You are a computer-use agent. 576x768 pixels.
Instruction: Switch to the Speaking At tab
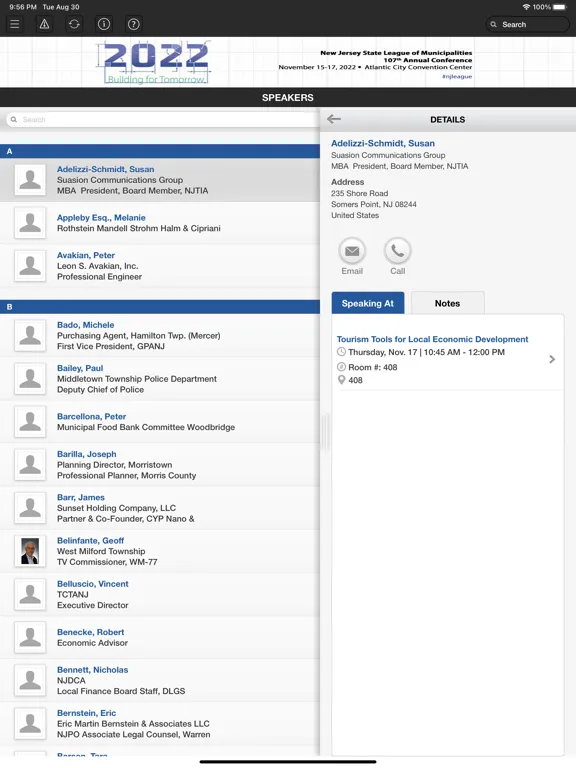(x=368, y=303)
